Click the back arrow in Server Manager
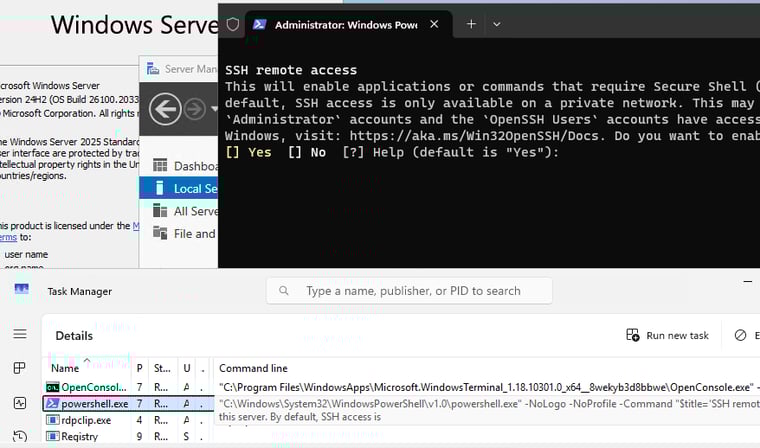Viewport: 760px width, 448px height. (165, 109)
